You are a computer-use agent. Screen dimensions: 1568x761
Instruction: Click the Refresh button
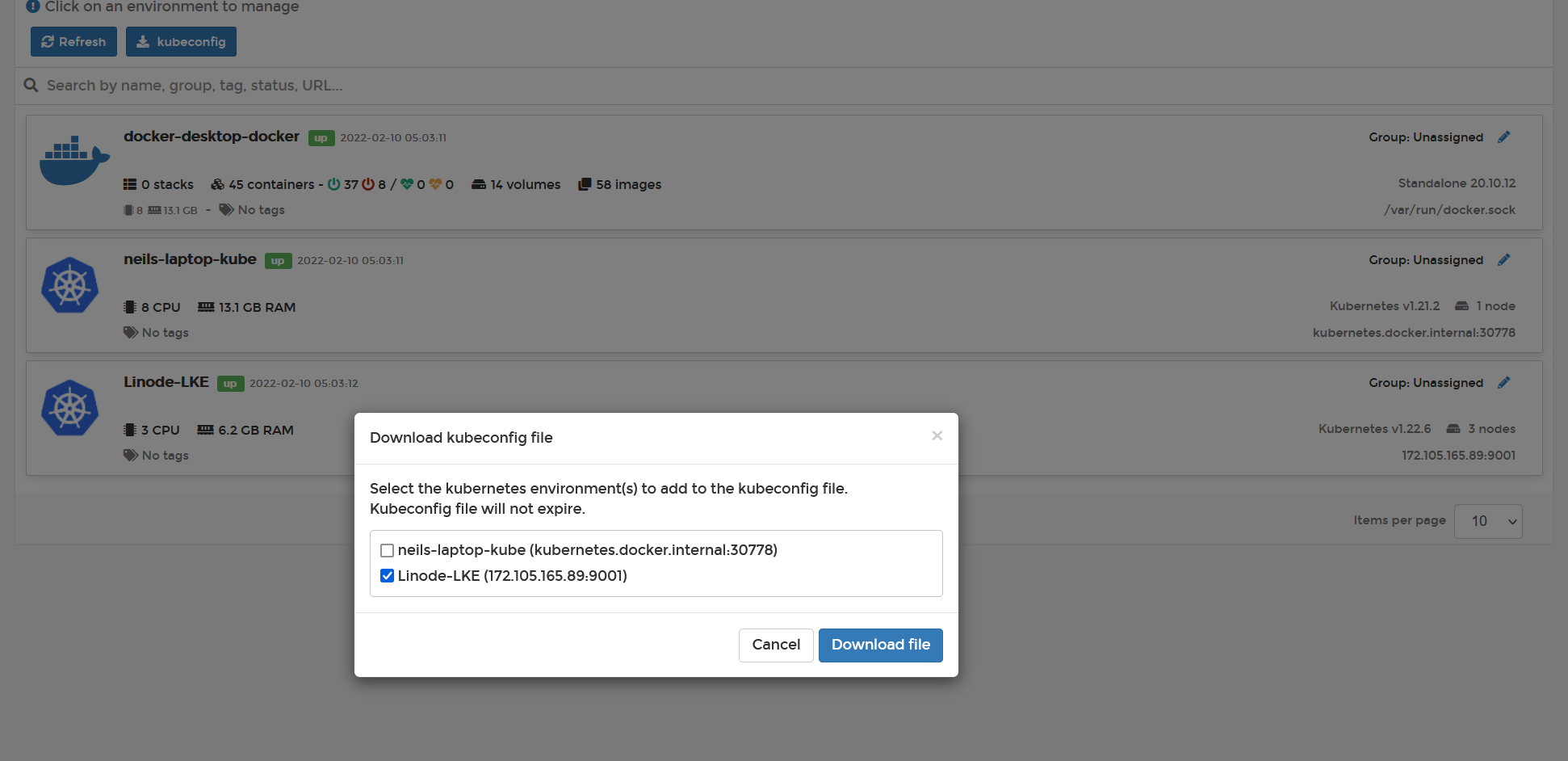pos(73,42)
